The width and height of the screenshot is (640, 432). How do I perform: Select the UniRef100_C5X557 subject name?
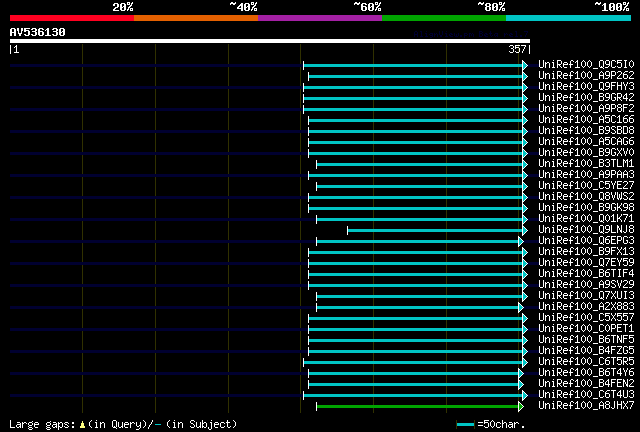tap(586, 318)
